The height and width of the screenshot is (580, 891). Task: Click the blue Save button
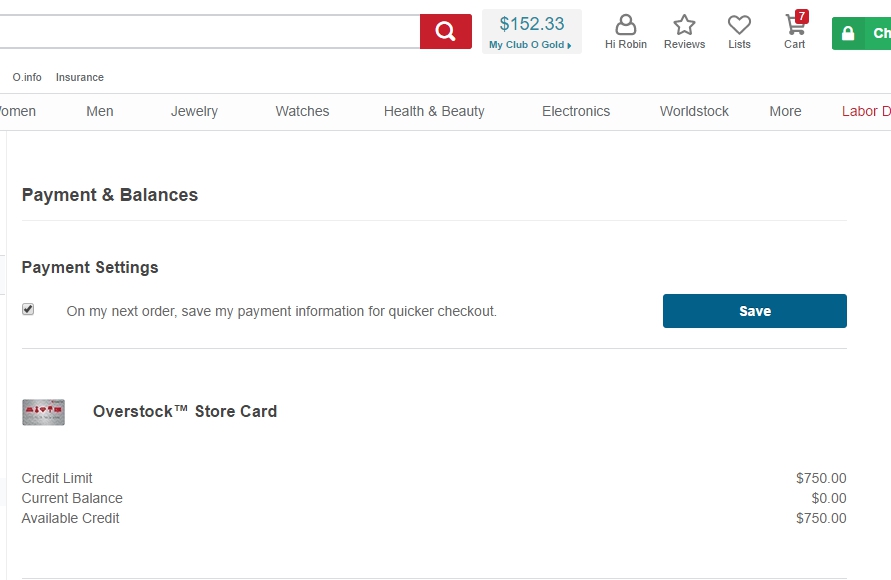(755, 311)
